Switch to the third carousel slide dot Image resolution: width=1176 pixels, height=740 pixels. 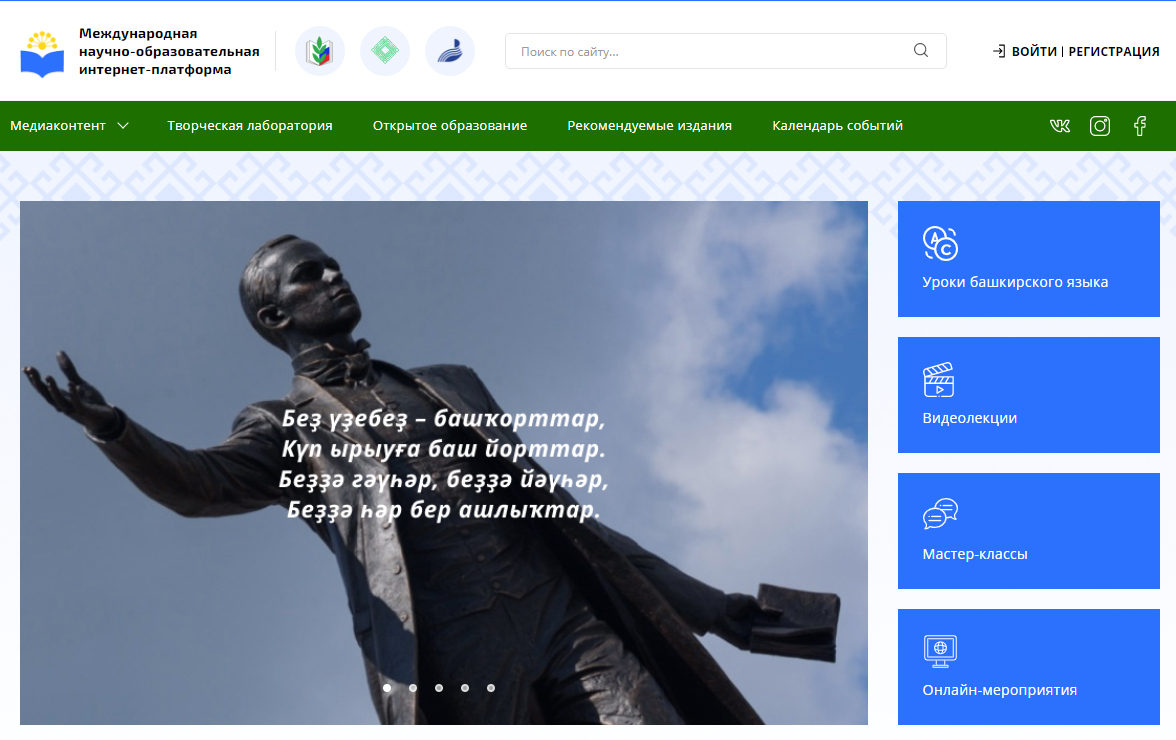pos(439,688)
